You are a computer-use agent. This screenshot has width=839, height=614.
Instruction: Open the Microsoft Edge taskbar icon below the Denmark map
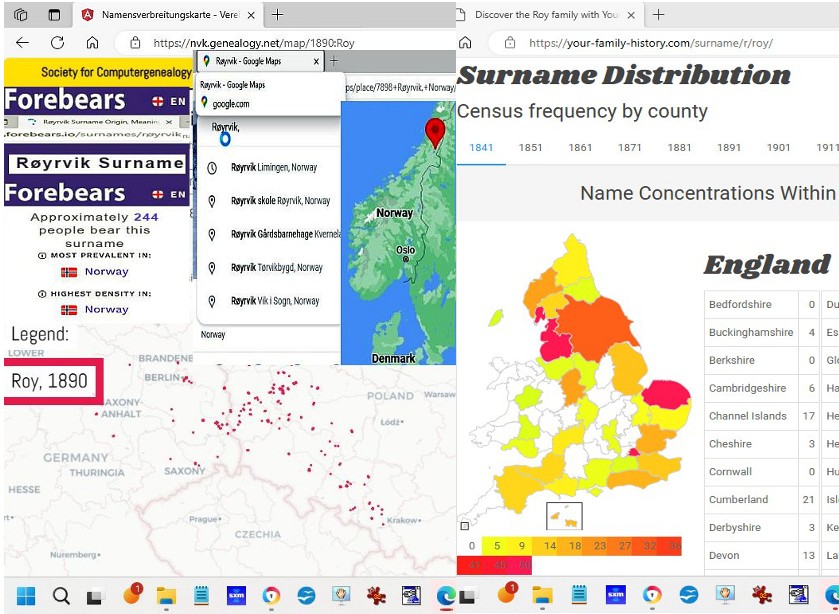click(x=445, y=595)
